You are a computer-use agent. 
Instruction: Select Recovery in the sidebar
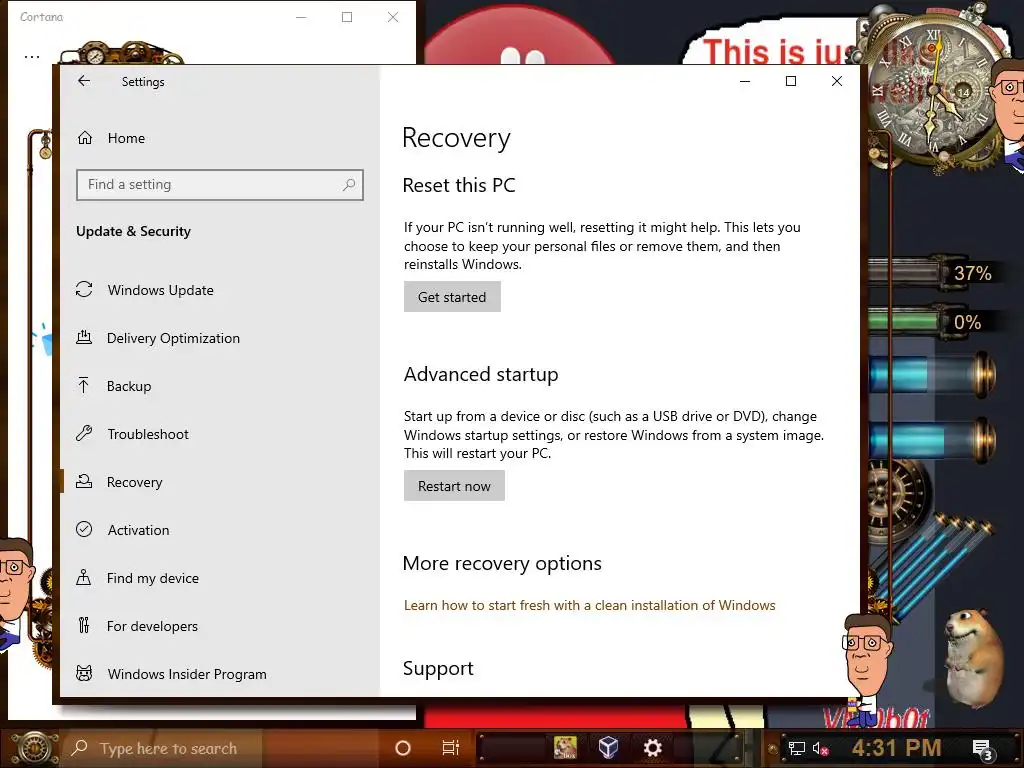(220, 482)
